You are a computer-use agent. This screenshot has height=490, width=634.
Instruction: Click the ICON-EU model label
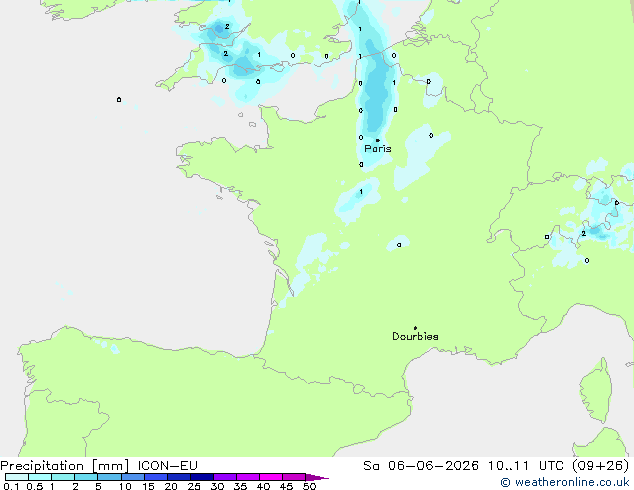(x=168, y=466)
